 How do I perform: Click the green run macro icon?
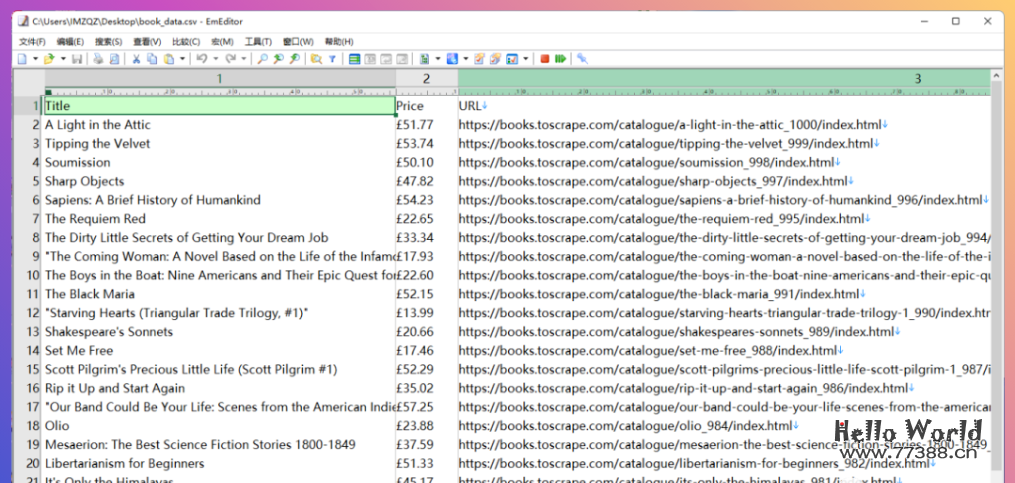(x=560, y=59)
